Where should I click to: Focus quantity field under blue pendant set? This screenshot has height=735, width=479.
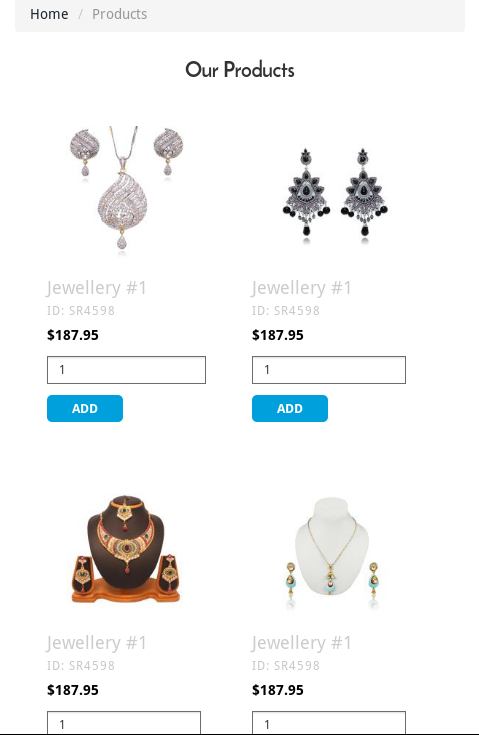click(329, 723)
